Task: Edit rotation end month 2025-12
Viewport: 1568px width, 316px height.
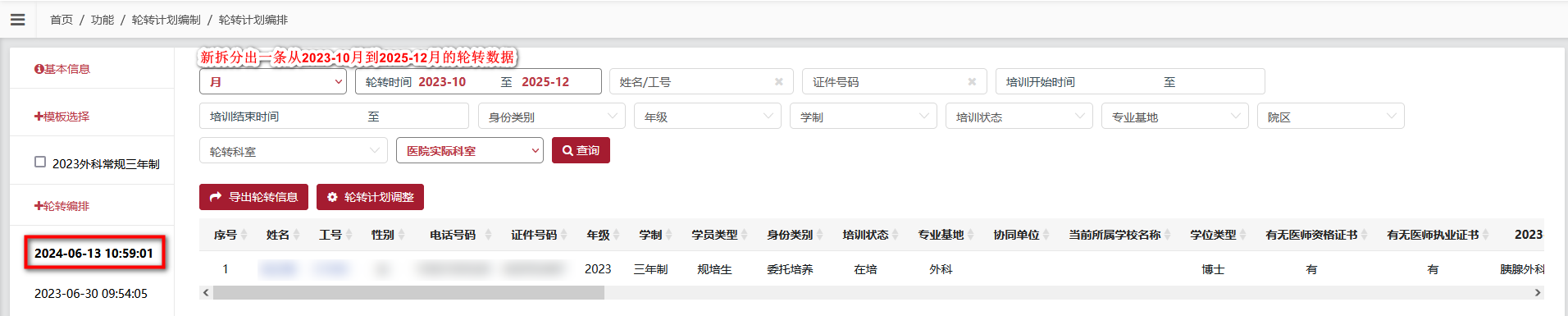Action: pyautogui.click(x=545, y=82)
